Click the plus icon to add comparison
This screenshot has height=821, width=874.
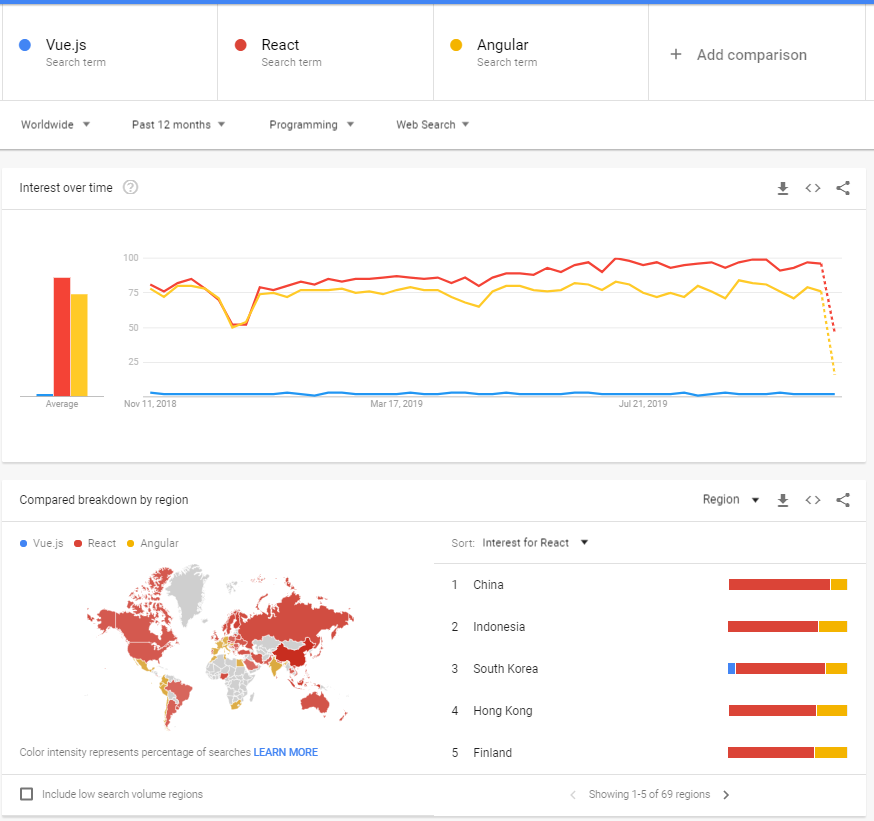pyautogui.click(x=676, y=54)
